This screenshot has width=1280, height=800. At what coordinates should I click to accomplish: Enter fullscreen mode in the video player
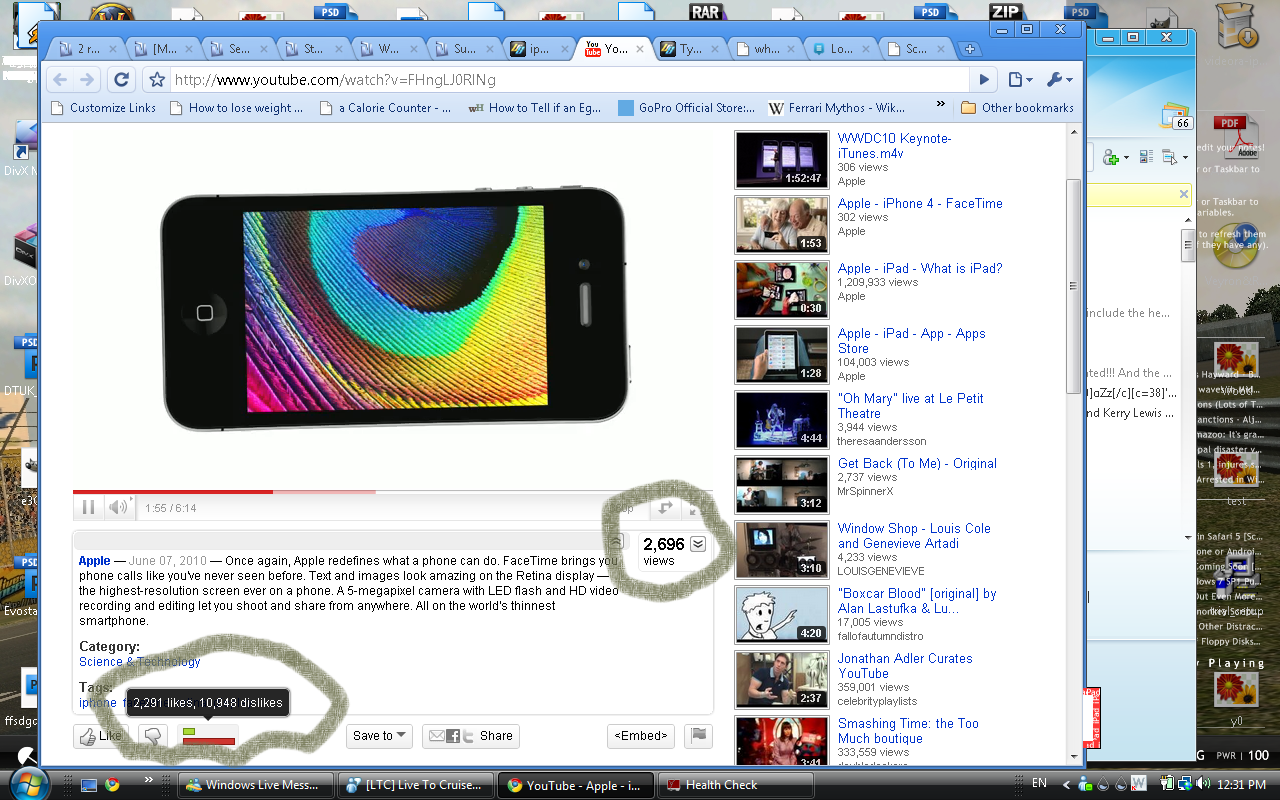click(695, 508)
